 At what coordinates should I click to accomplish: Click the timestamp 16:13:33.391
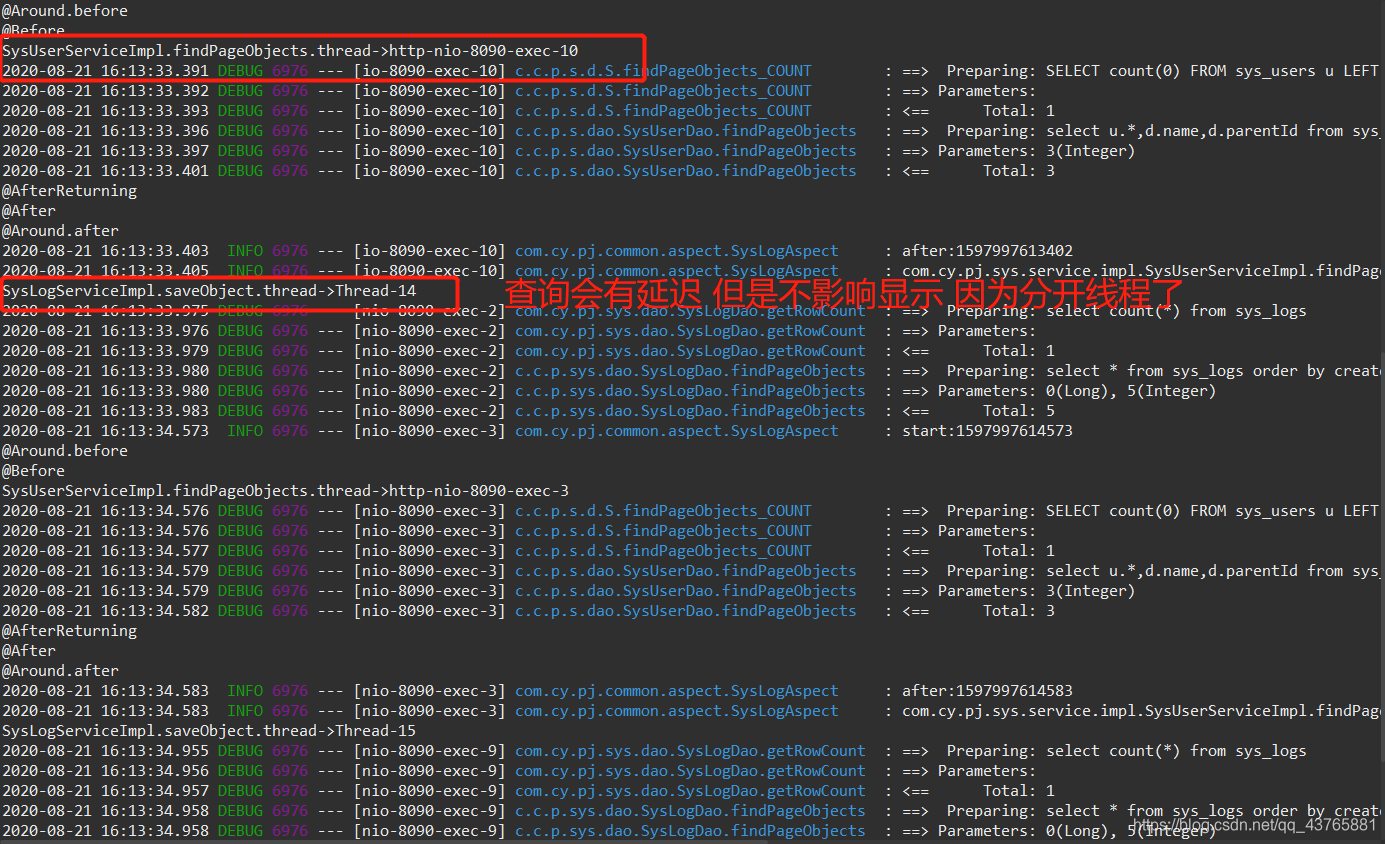[155, 71]
